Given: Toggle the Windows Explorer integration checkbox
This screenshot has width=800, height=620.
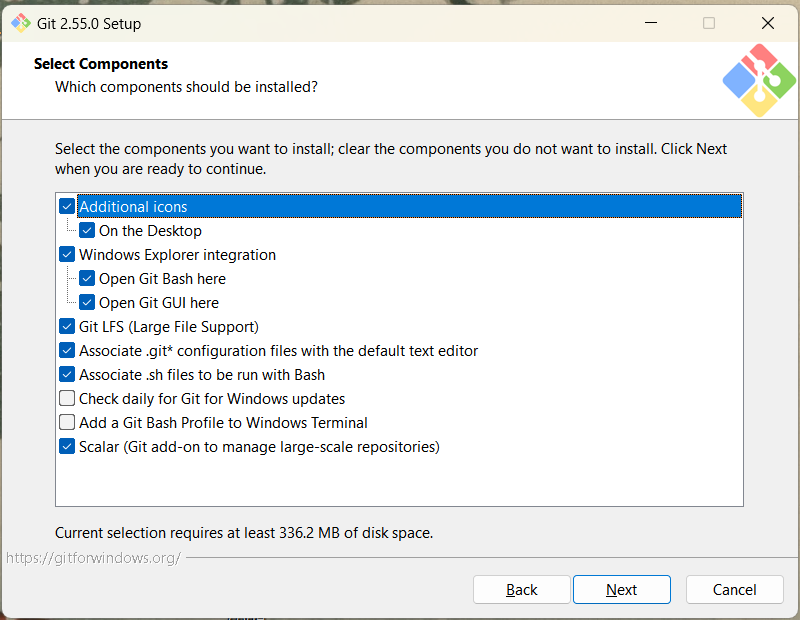Looking at the screenshot, I should 67,255.
